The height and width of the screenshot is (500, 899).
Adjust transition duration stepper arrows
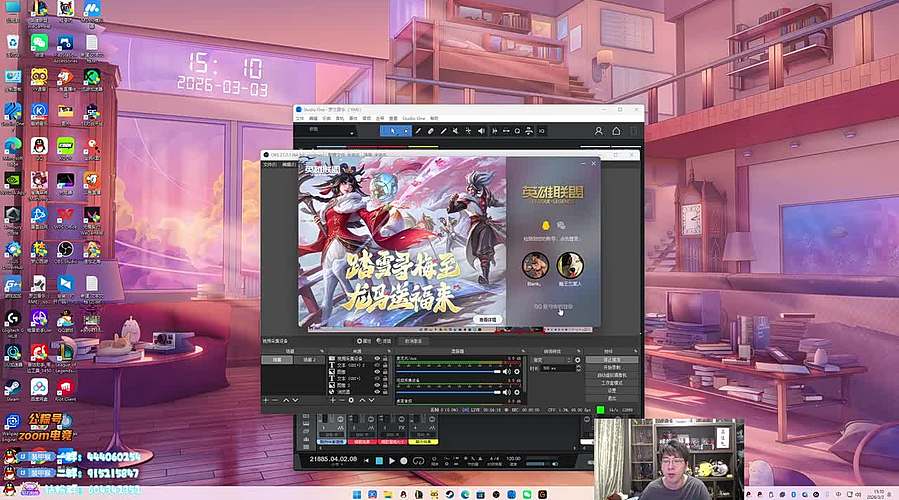579,368
